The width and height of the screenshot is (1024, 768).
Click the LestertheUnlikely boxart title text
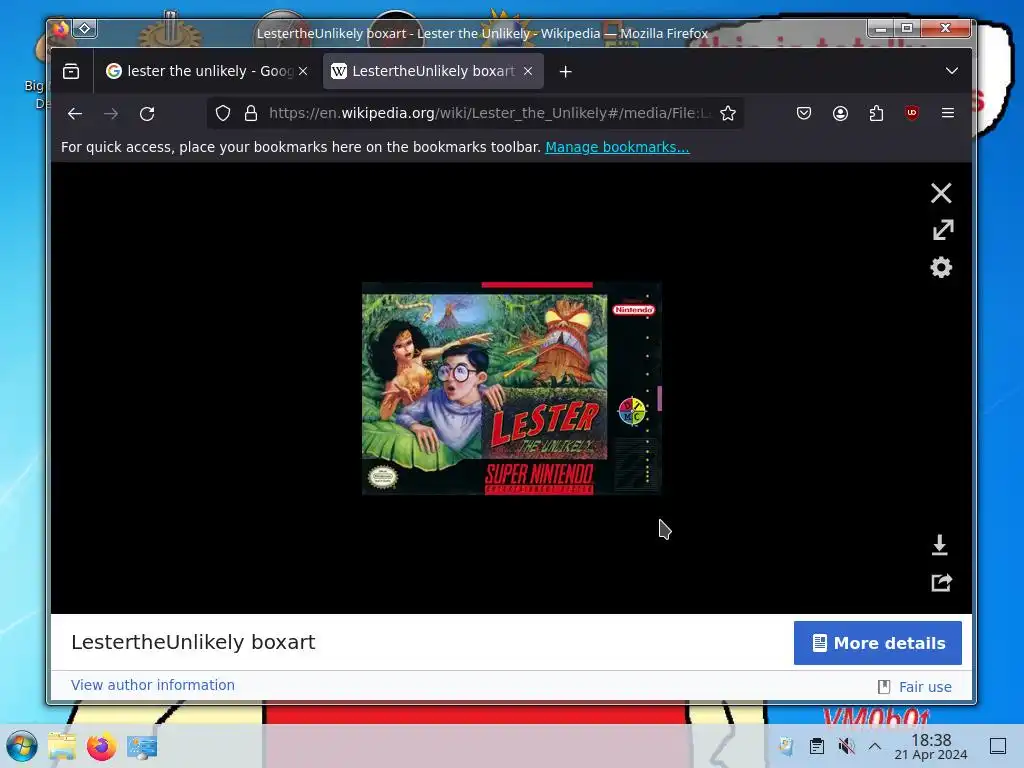pyautogui.click(x=193, y=642)
